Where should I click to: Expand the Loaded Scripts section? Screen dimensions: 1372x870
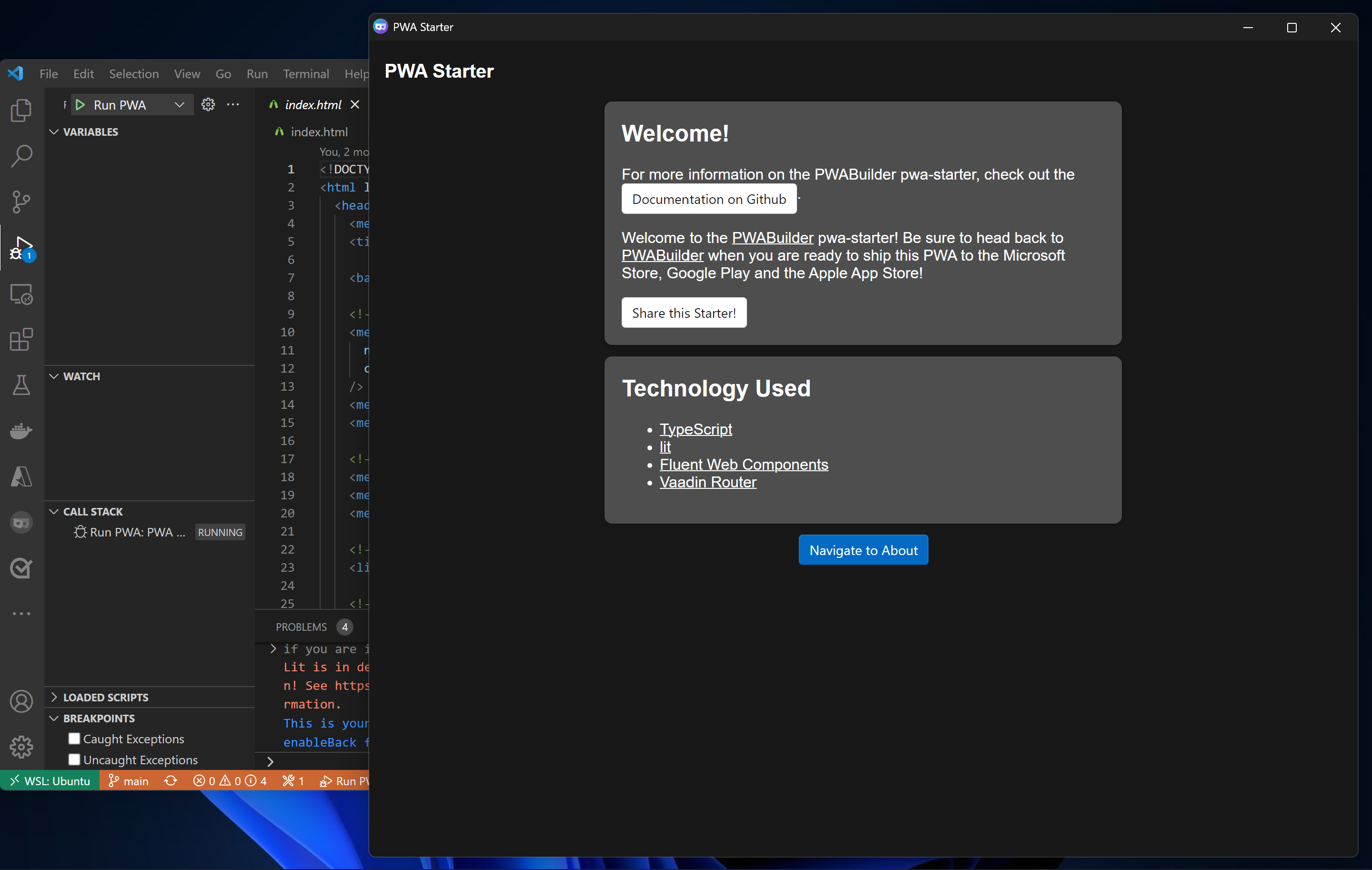click(105, 698)
